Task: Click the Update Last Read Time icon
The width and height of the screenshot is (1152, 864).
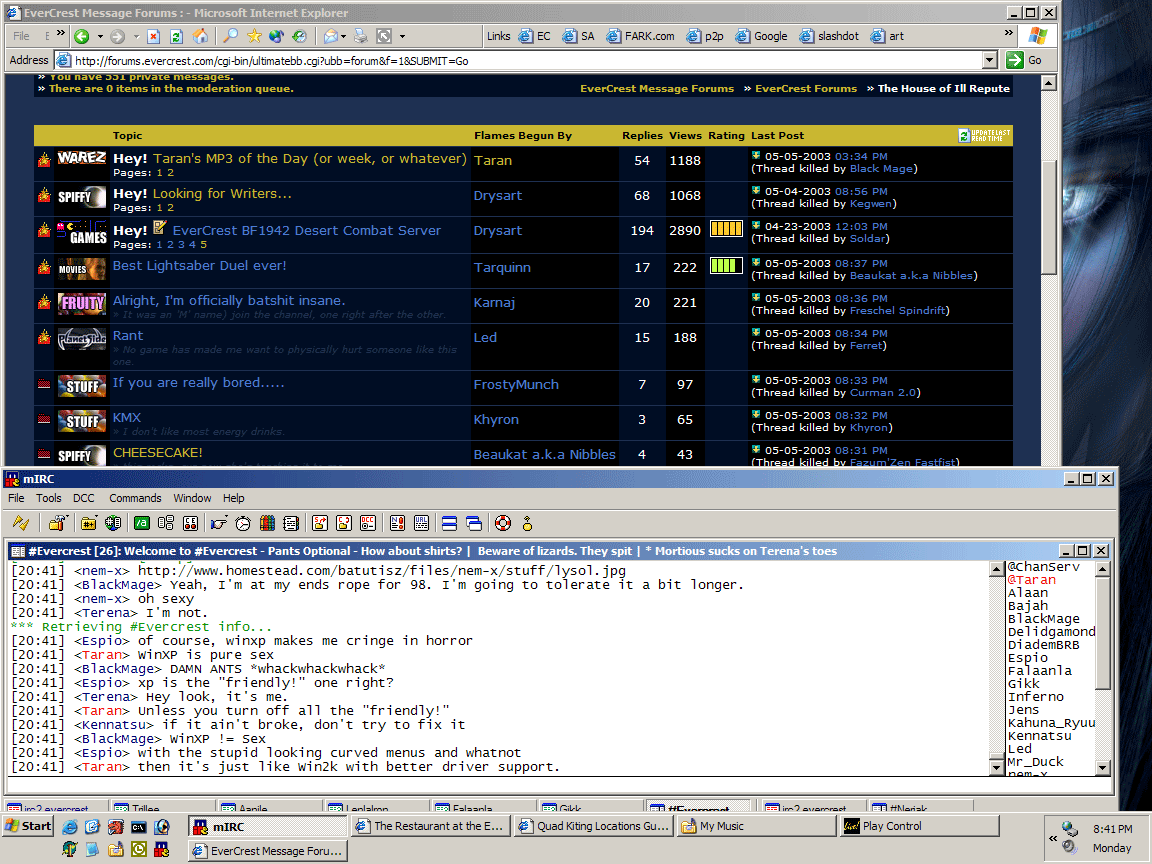Action: click(x=984, y=135)
